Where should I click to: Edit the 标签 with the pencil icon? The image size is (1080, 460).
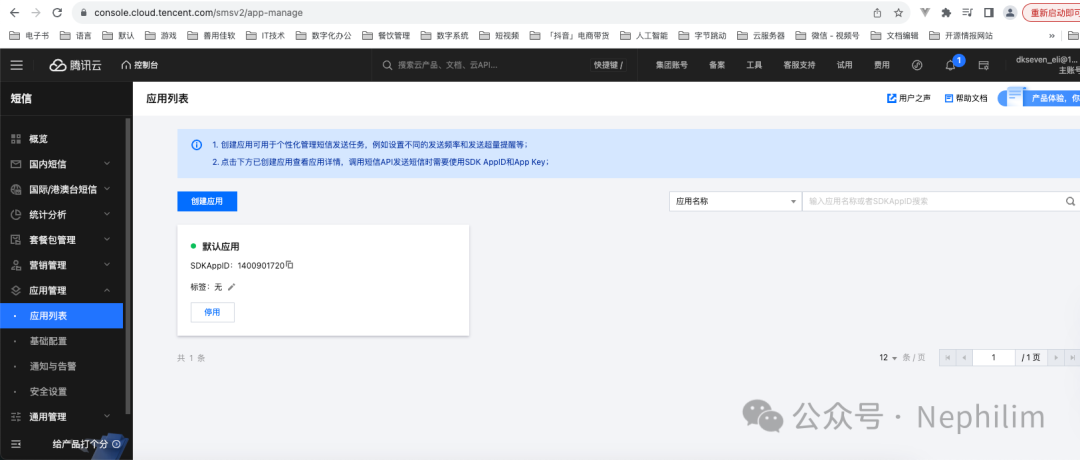(231, 286)
